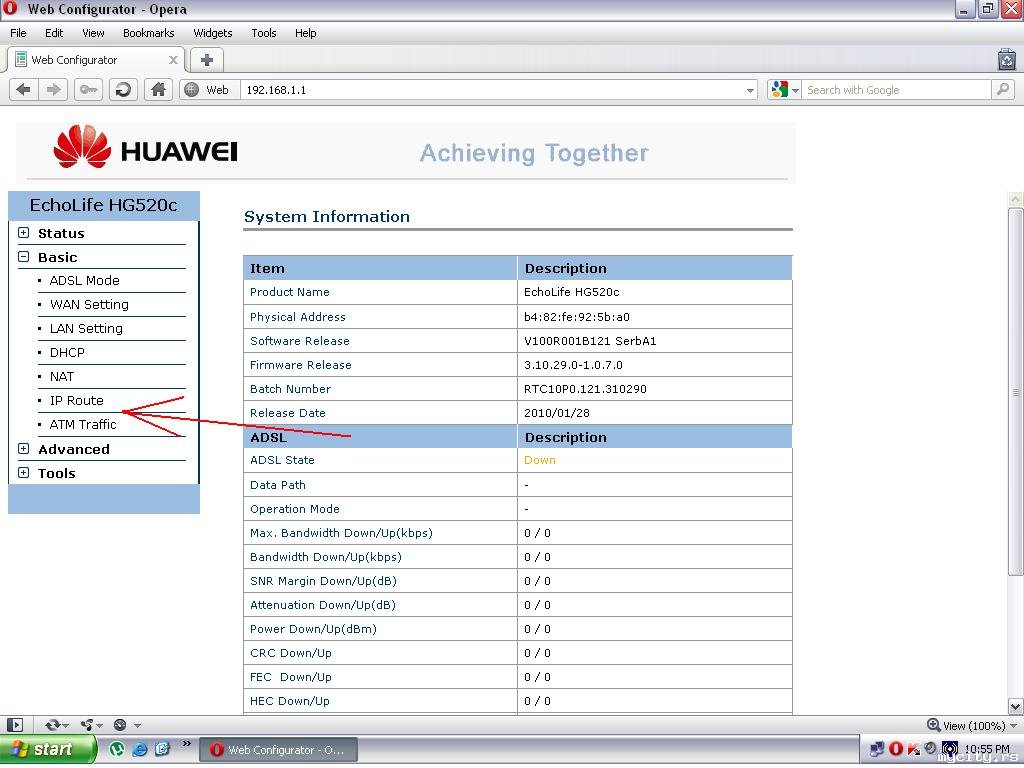Click the scrollbar down arrow
Viewport: 1024px width, 768px height.
click(x=1015, y=706)
